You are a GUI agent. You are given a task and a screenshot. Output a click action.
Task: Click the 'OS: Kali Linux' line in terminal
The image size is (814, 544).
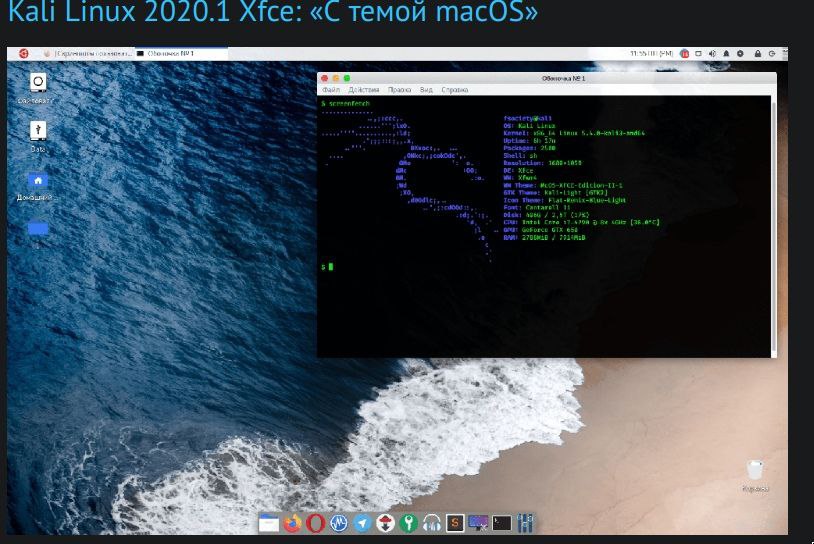pos(529,126)
